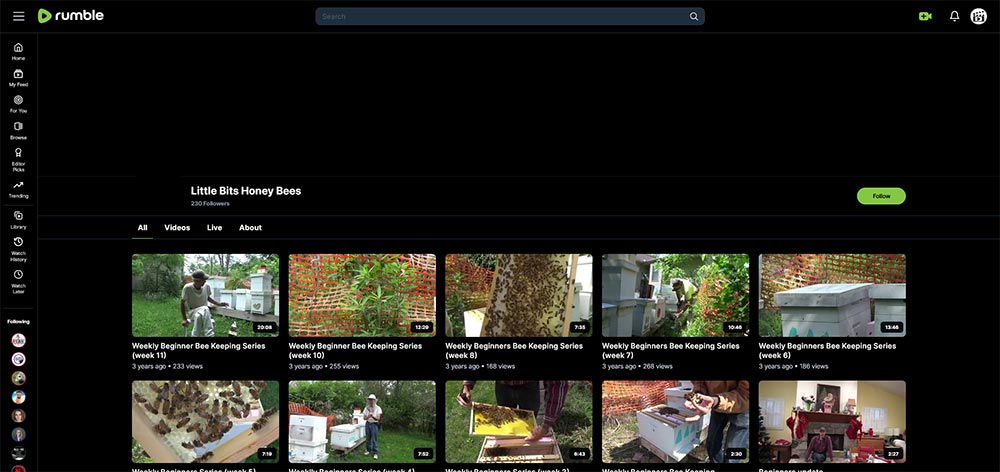Click title Weekly Beginners Bee Keeping Series (week 7)
Screen dimensions: 1000x472
671,350
